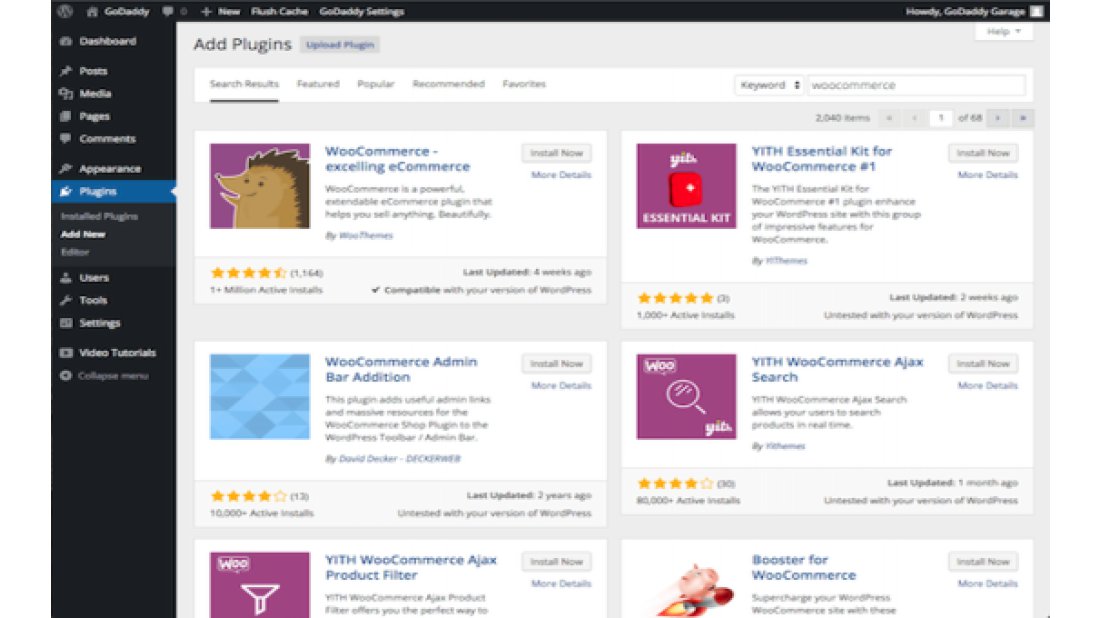Click the New (+) icon in the admin bar
This screenshot has height=618, width=1100.
click(206, 12)
